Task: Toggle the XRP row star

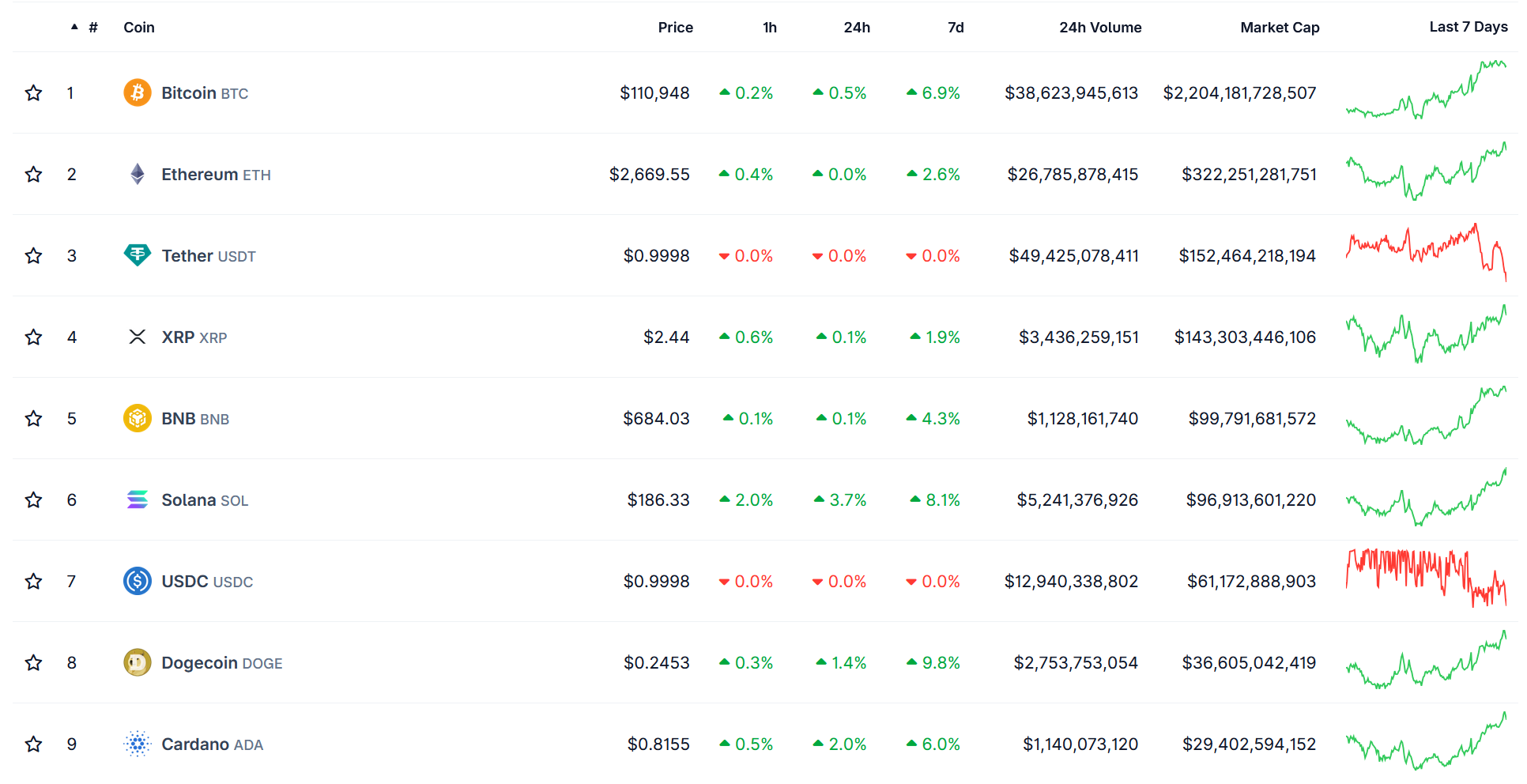Action: [x=33, y=337]
